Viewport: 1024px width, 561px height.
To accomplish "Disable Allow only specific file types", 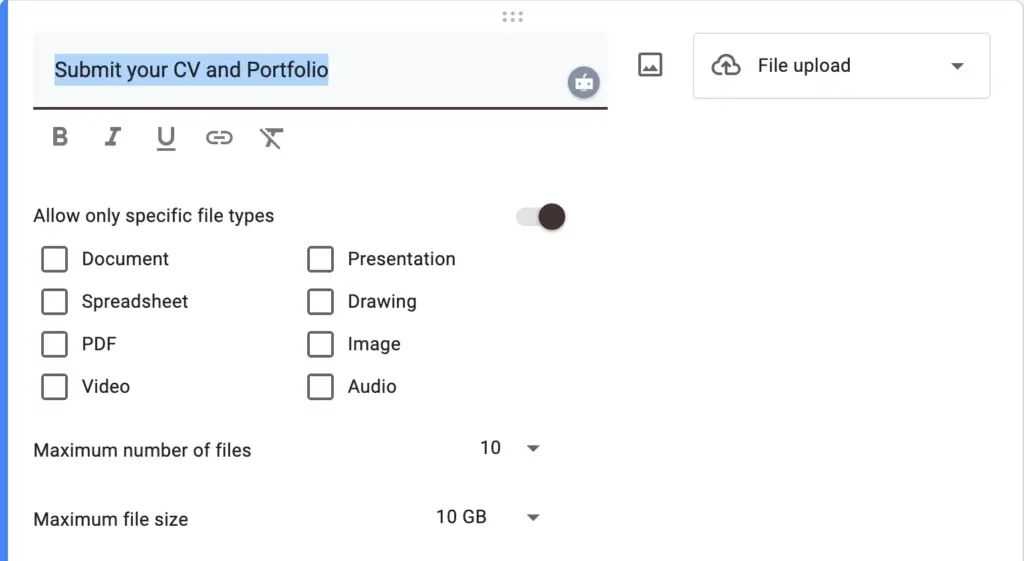I will click(x=541, y=216).
